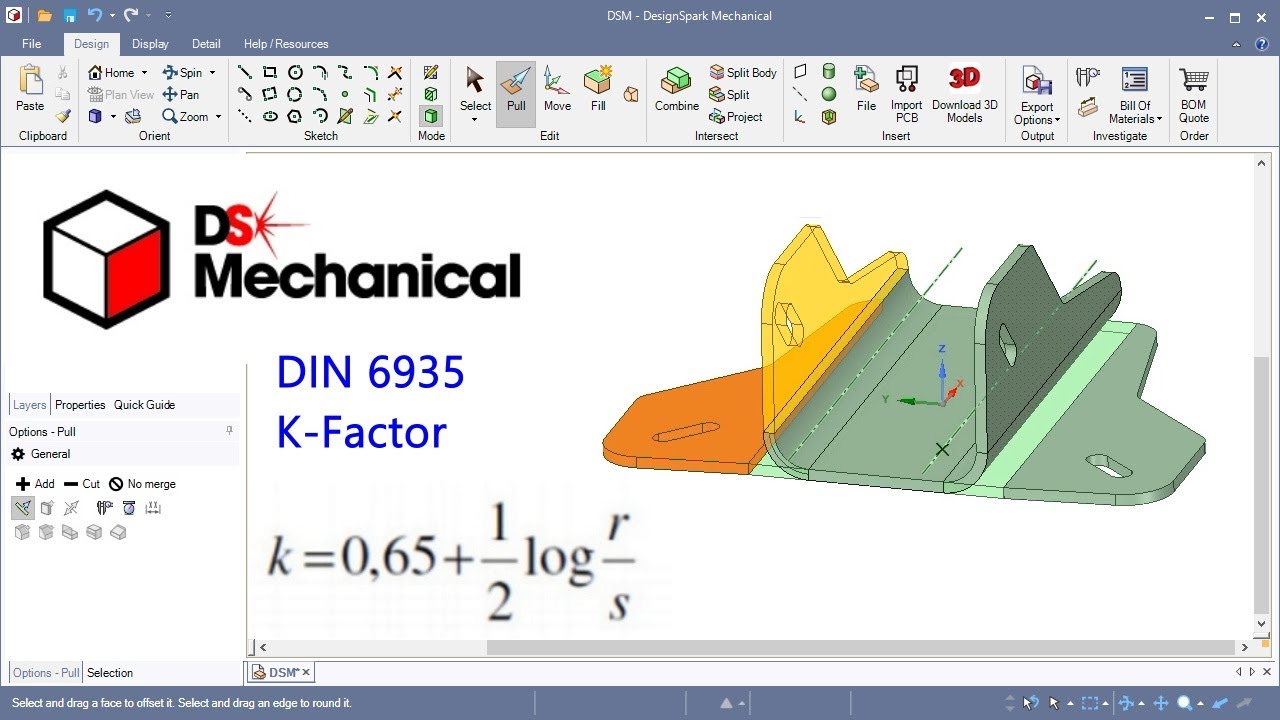Switch to 3D mode

(x=431, y=116)
